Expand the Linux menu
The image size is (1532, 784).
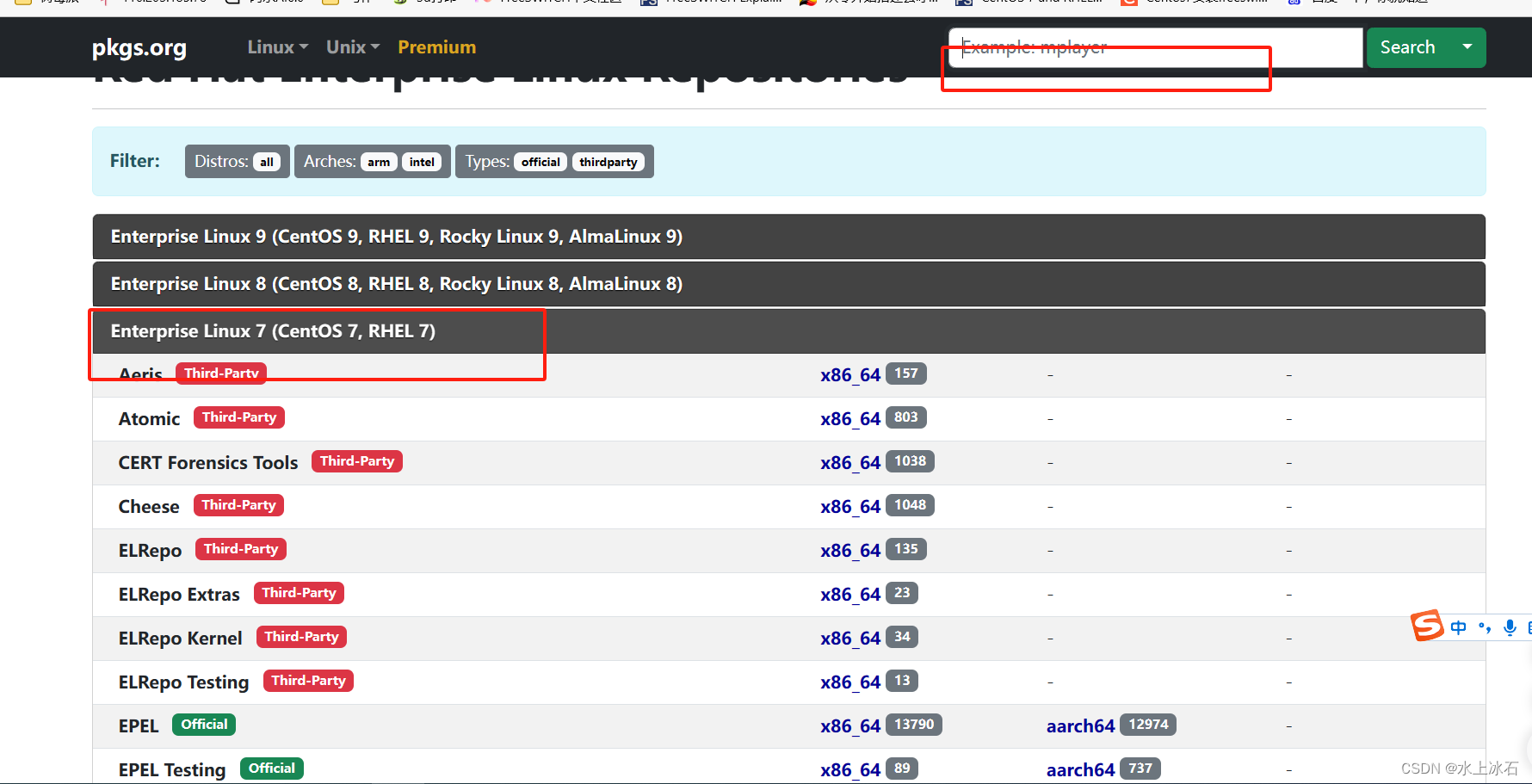[x=277, y=47]
